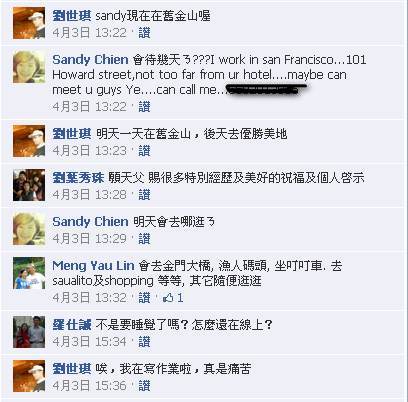Open profile picture beside the 13:22 sandy comment
This screenshot has width=408, height=402.
(x=29, y=23)
